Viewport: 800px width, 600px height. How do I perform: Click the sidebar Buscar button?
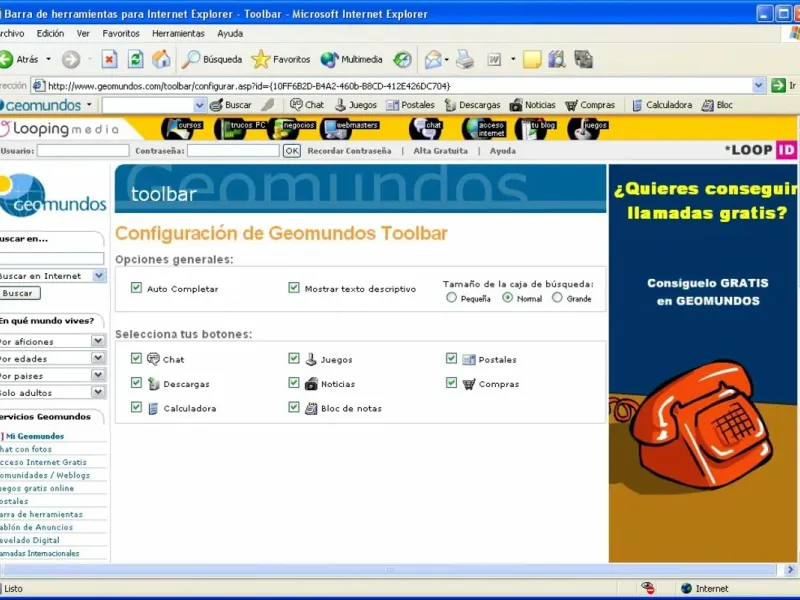click(x=19, y=293)
